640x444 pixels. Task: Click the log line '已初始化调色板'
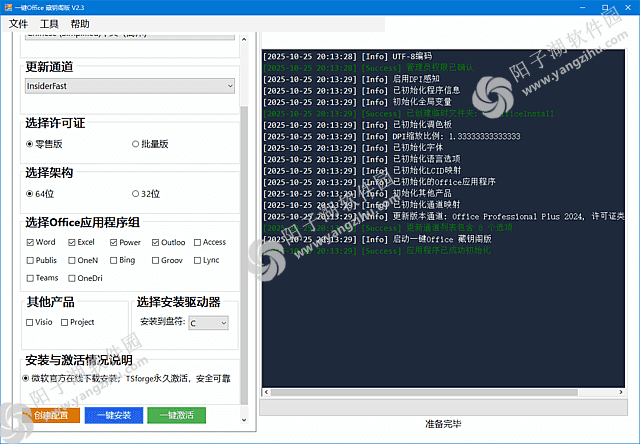(358, 125)
